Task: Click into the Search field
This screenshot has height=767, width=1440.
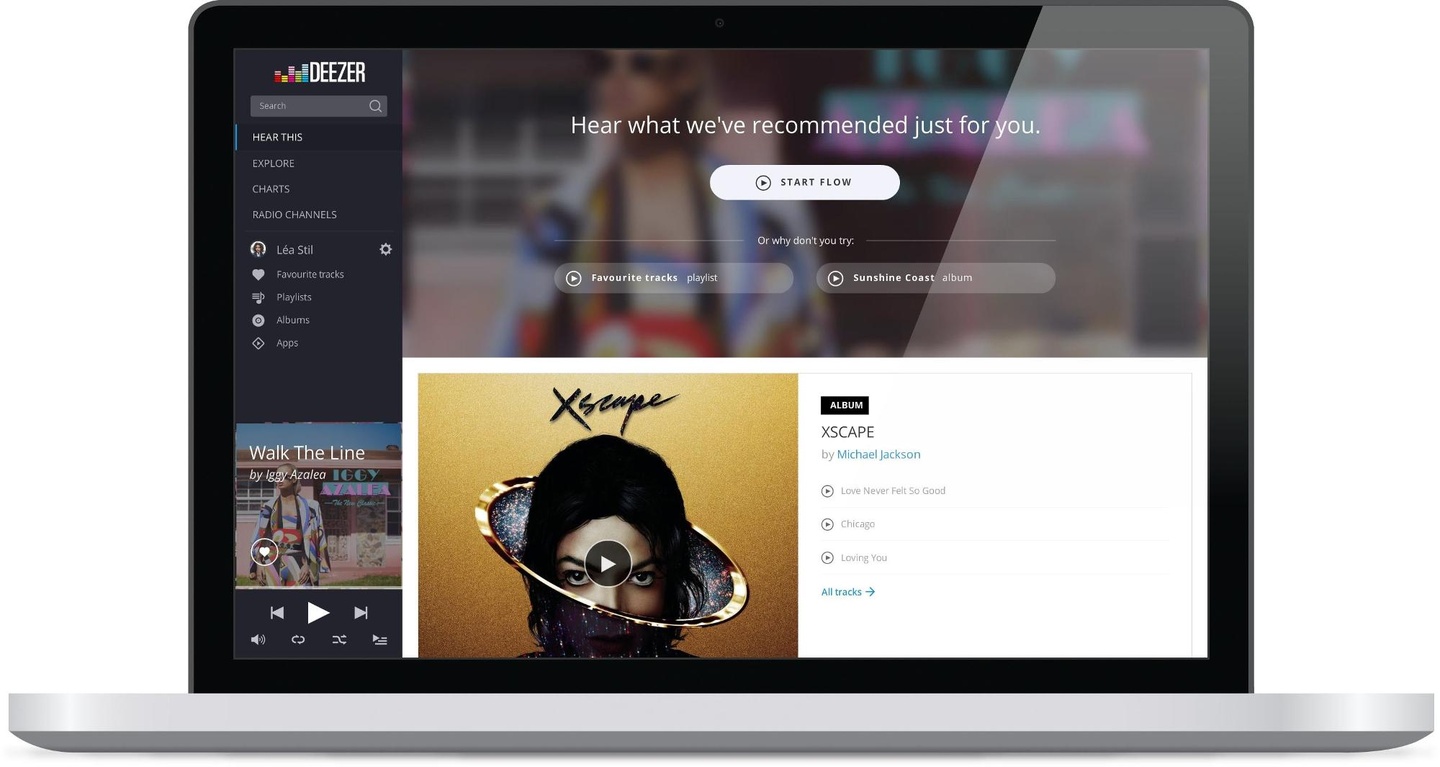Action: tap(318, 106)
